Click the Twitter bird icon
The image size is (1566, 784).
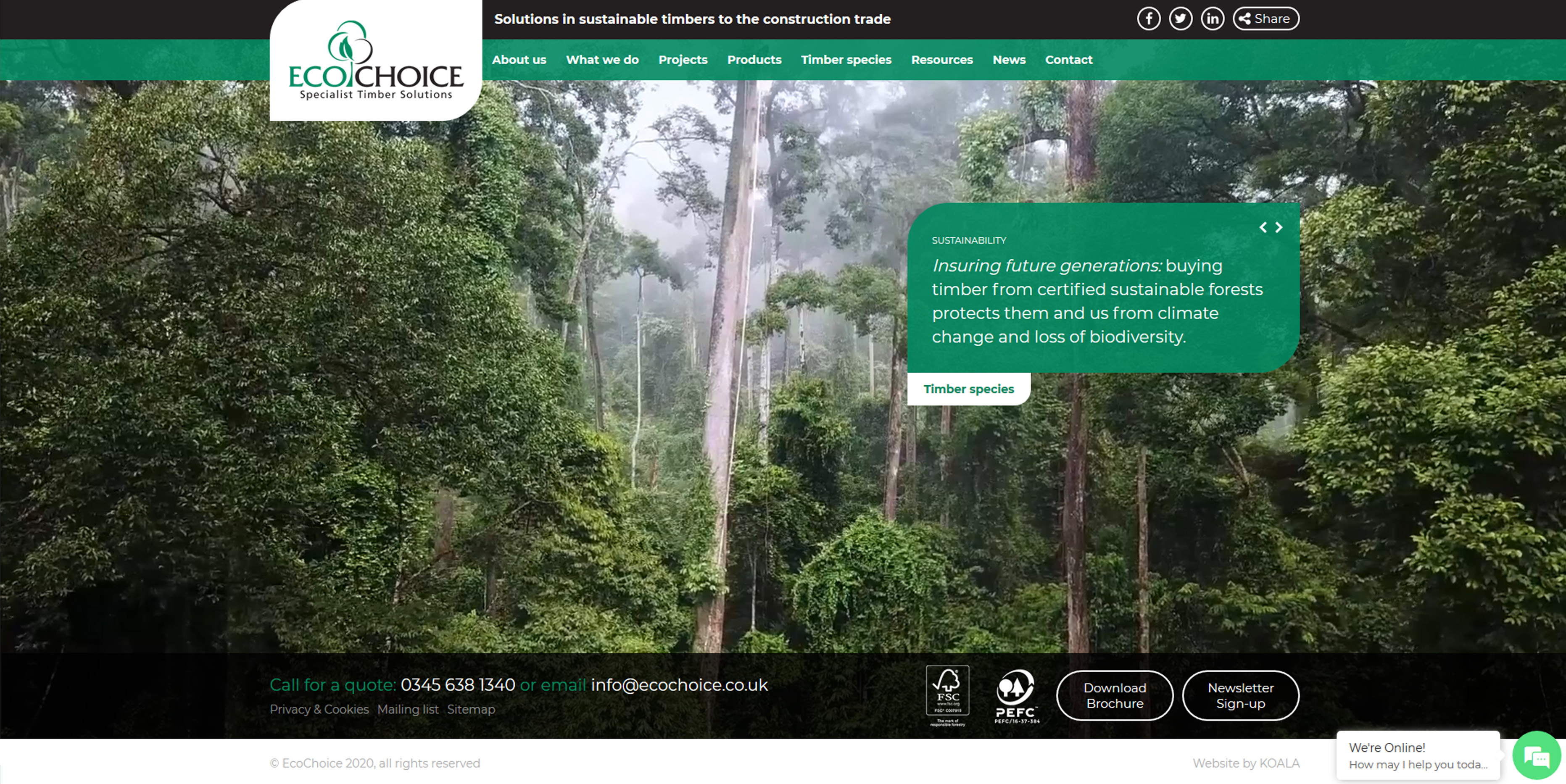tap(1180, 19)
